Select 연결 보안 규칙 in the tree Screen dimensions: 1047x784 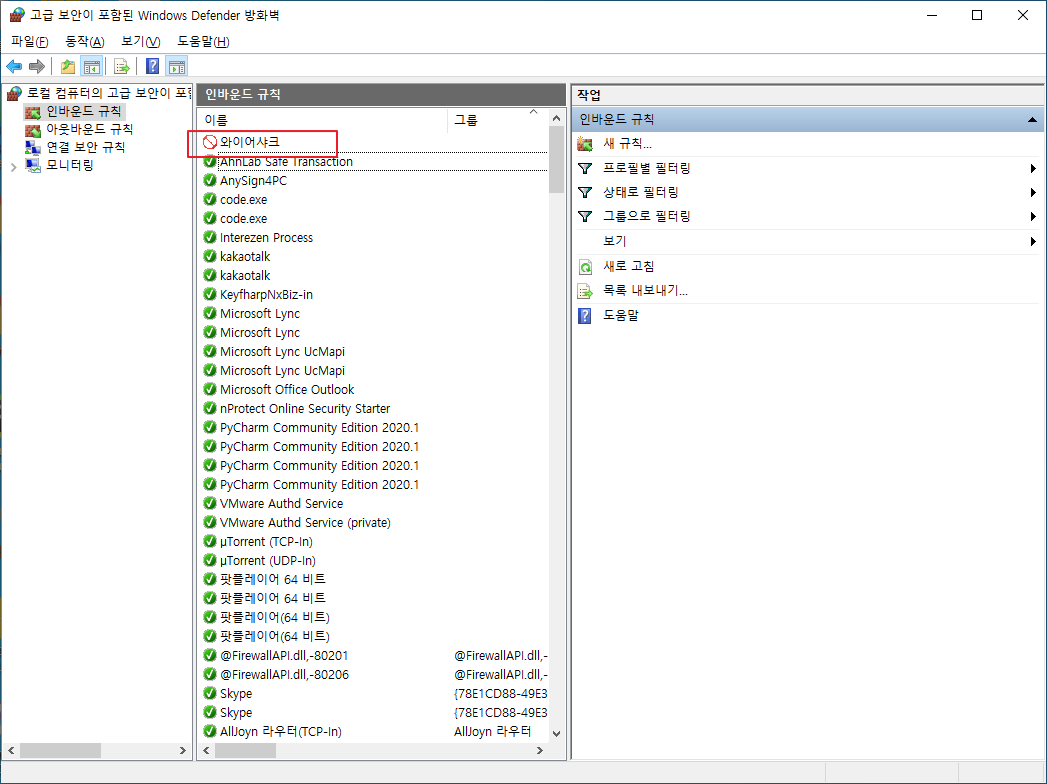(85, 147)
